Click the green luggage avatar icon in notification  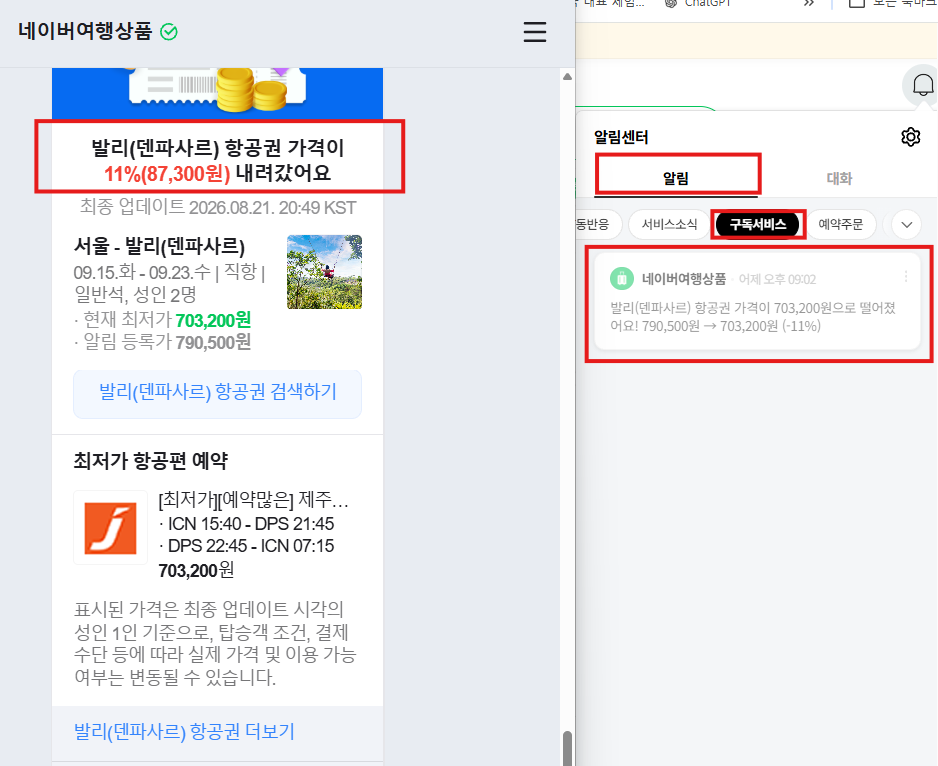tap(622, 278)
